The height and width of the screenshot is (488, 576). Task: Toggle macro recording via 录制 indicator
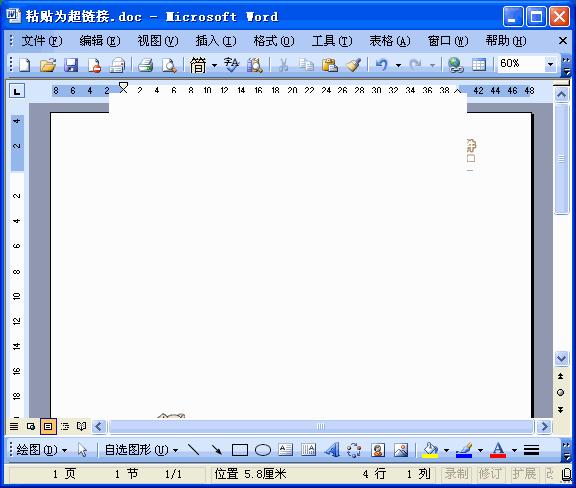[456, 474]
